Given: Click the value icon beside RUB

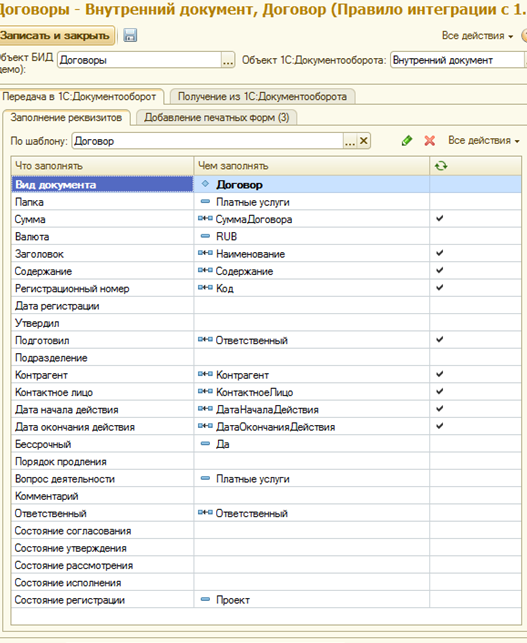Looking at the screenshot, I should coord(205,236).
